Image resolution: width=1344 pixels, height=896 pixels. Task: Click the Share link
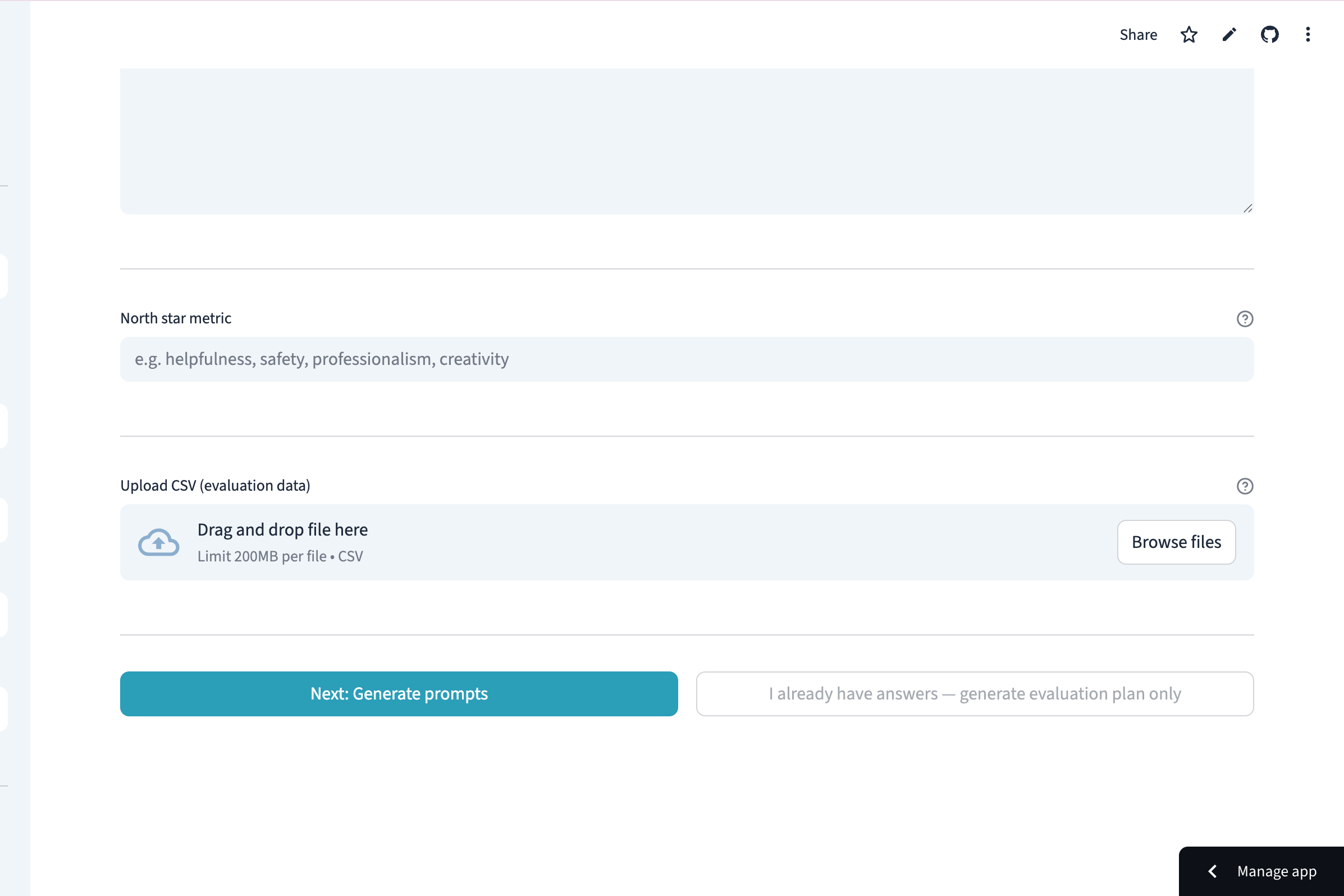[1138, 35]
